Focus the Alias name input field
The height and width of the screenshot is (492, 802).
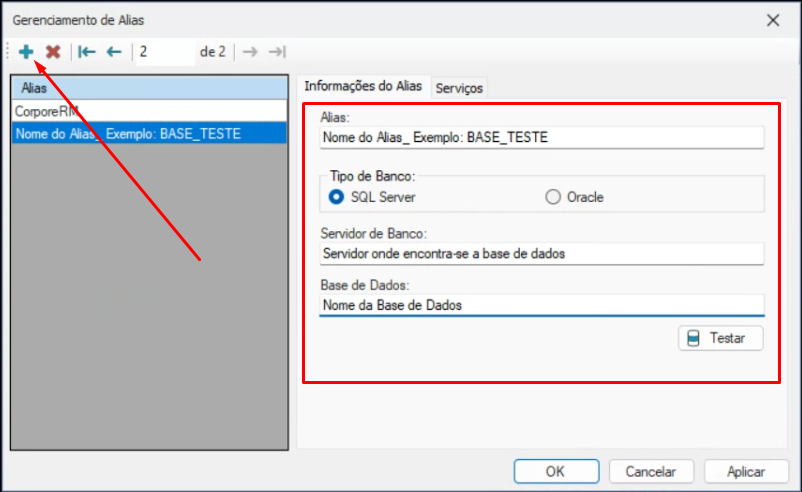coord(542,137)
